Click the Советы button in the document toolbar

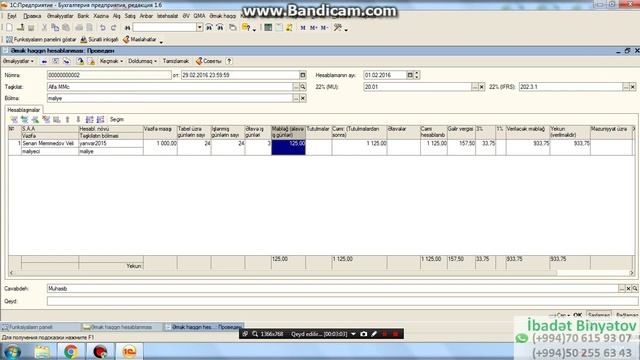(x=208, y=61)
